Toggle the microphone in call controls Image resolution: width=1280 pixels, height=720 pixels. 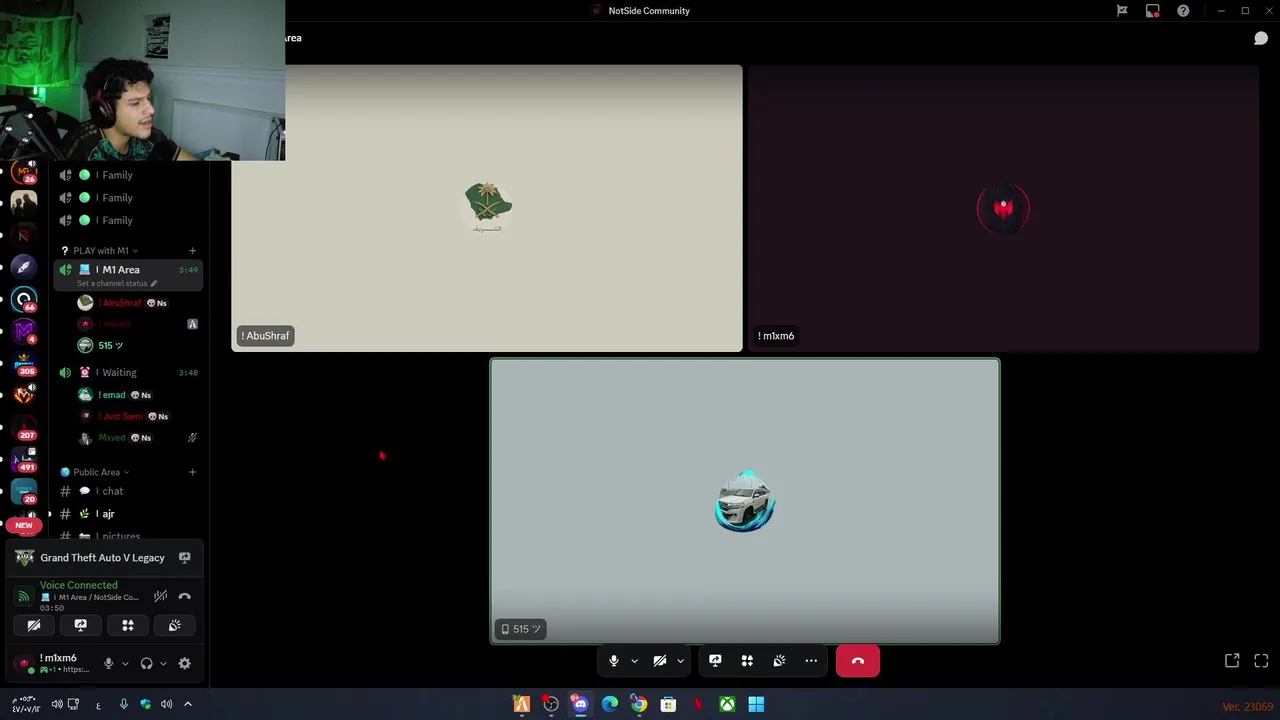[x=614, y=661]
